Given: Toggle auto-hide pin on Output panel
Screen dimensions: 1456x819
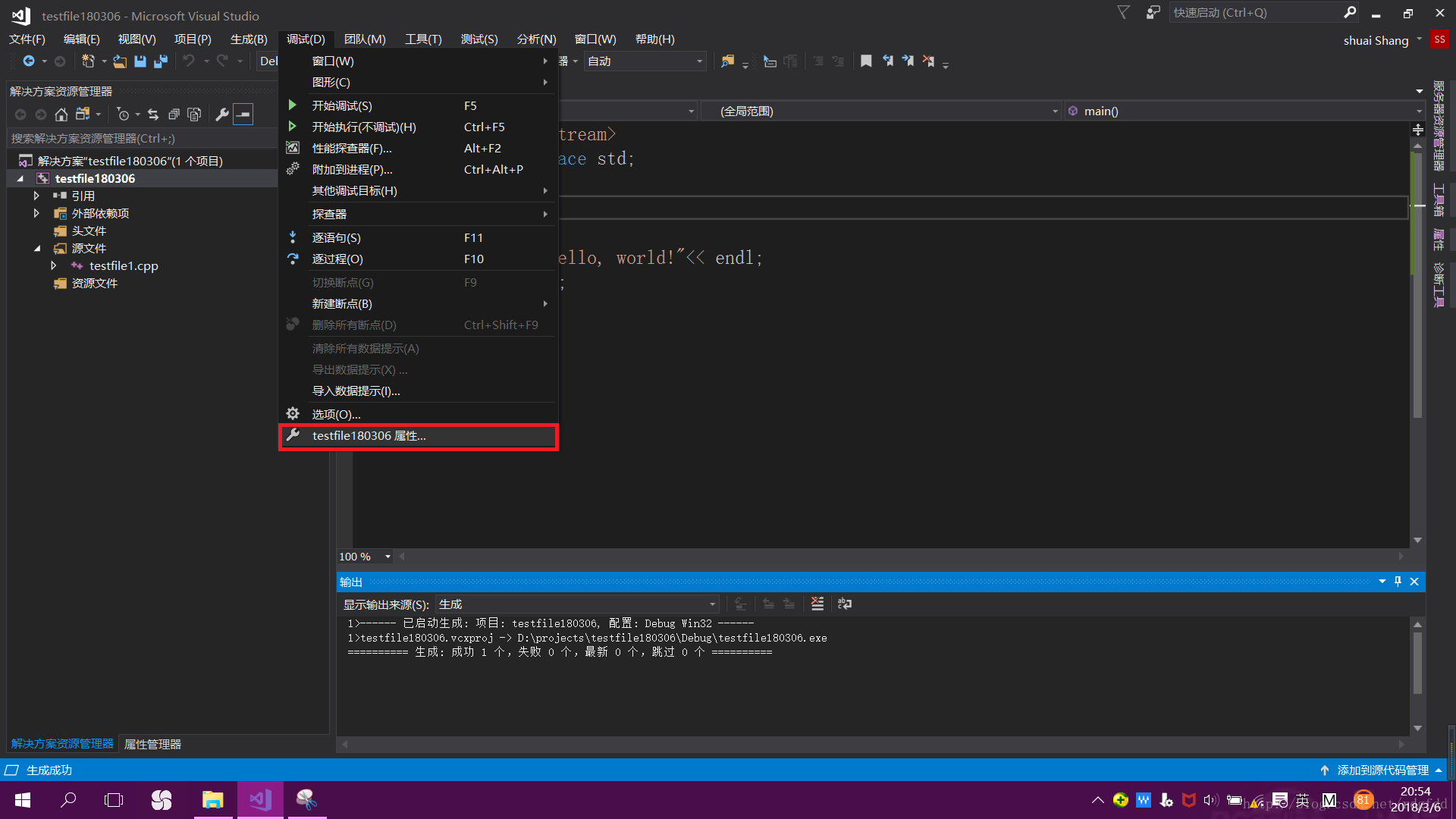Looking at the screenshot, I should pos(1398,582).
